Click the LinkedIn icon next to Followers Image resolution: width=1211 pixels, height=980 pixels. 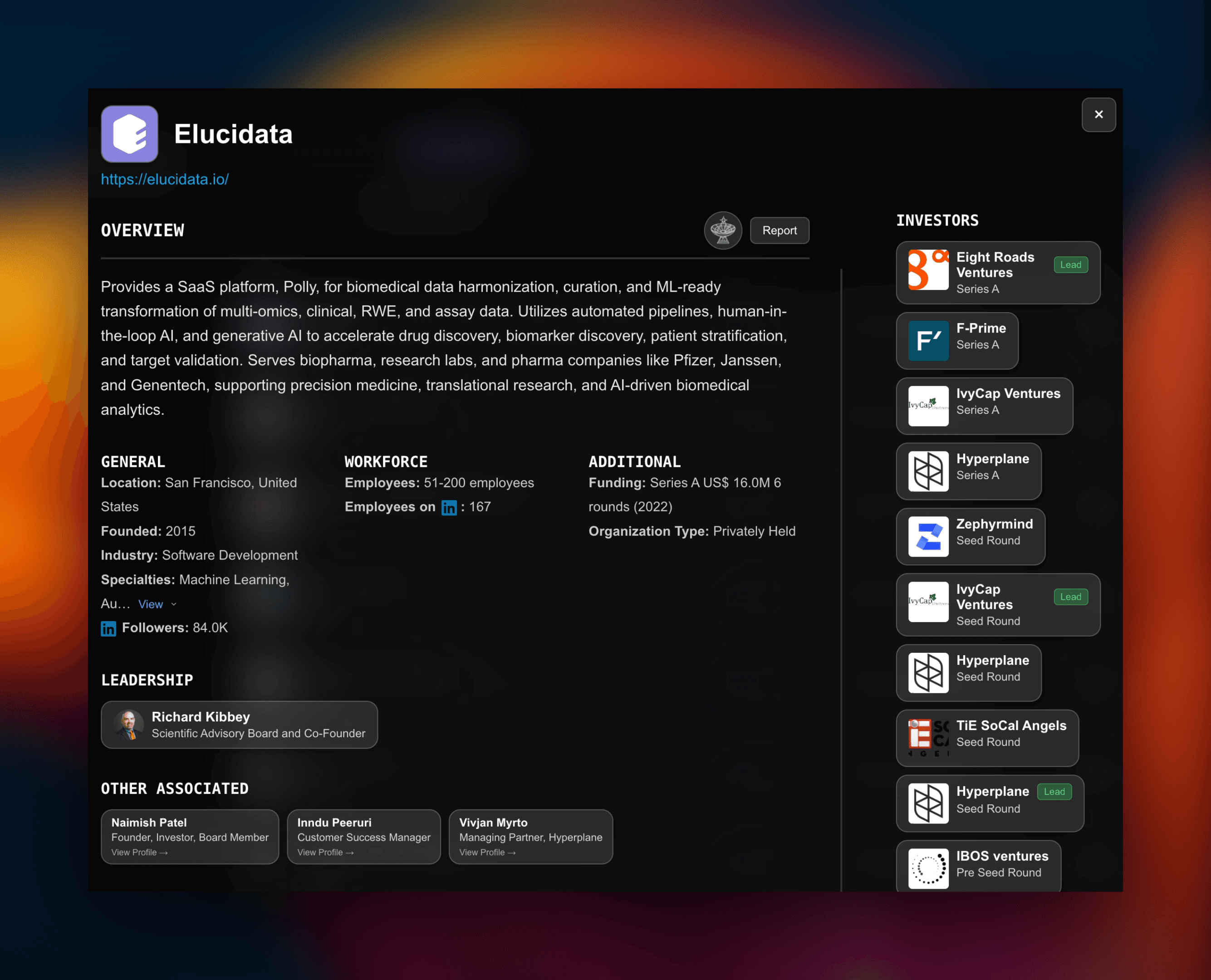click(108, 628)
